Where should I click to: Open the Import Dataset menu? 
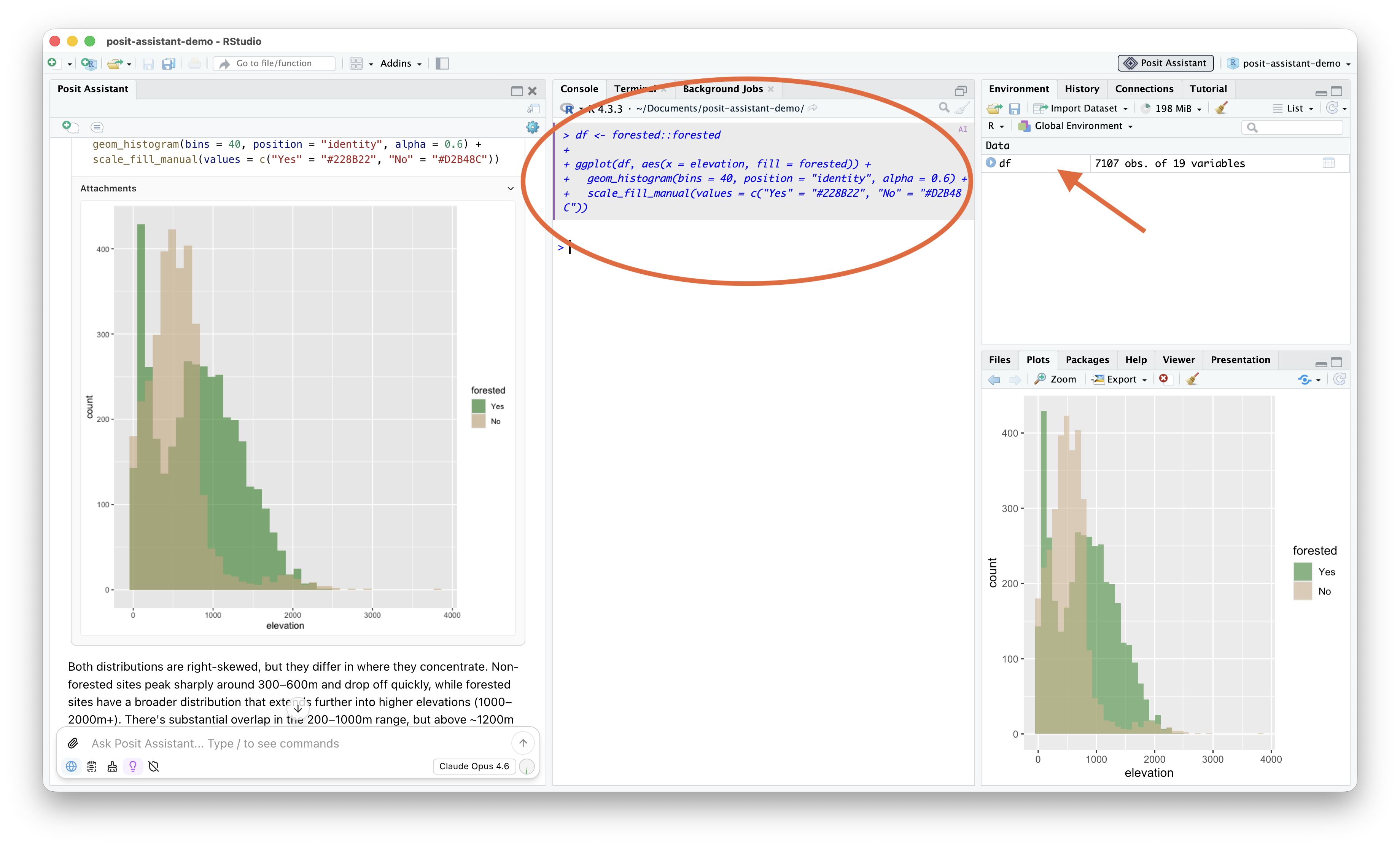pyautogui.click(x=1080, y=108)
